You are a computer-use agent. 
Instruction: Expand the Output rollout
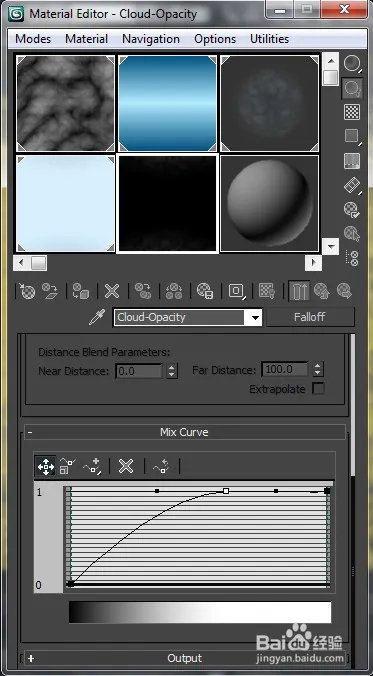[x=185, y=658]
